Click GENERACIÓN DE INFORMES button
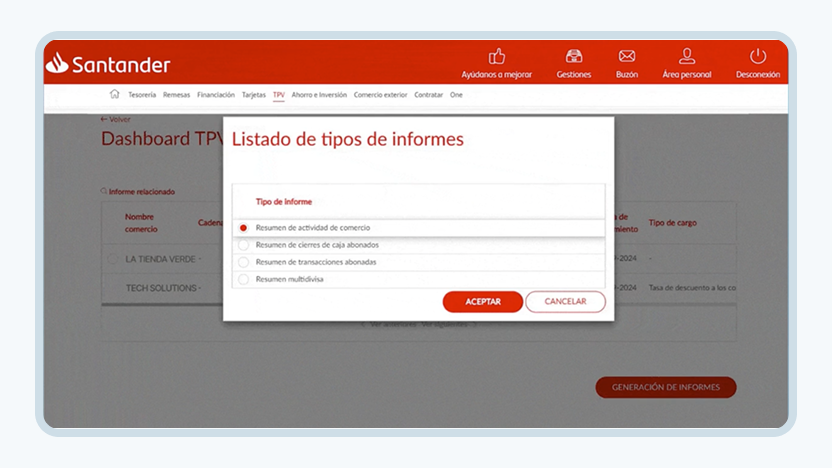The height and width of the screenshot is (468, 832). (666, 387)
